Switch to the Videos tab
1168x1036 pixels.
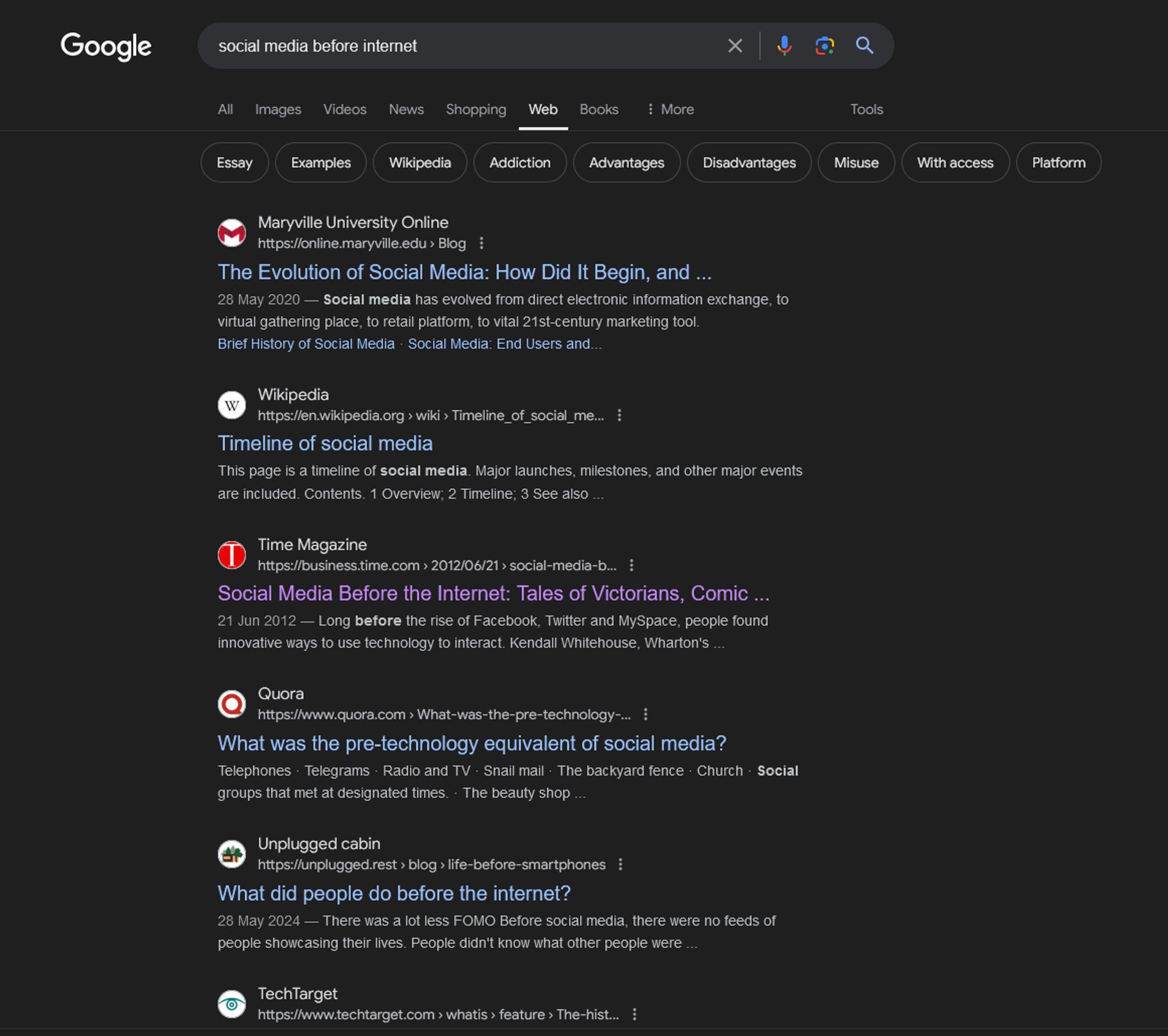[x=345, y=109]
